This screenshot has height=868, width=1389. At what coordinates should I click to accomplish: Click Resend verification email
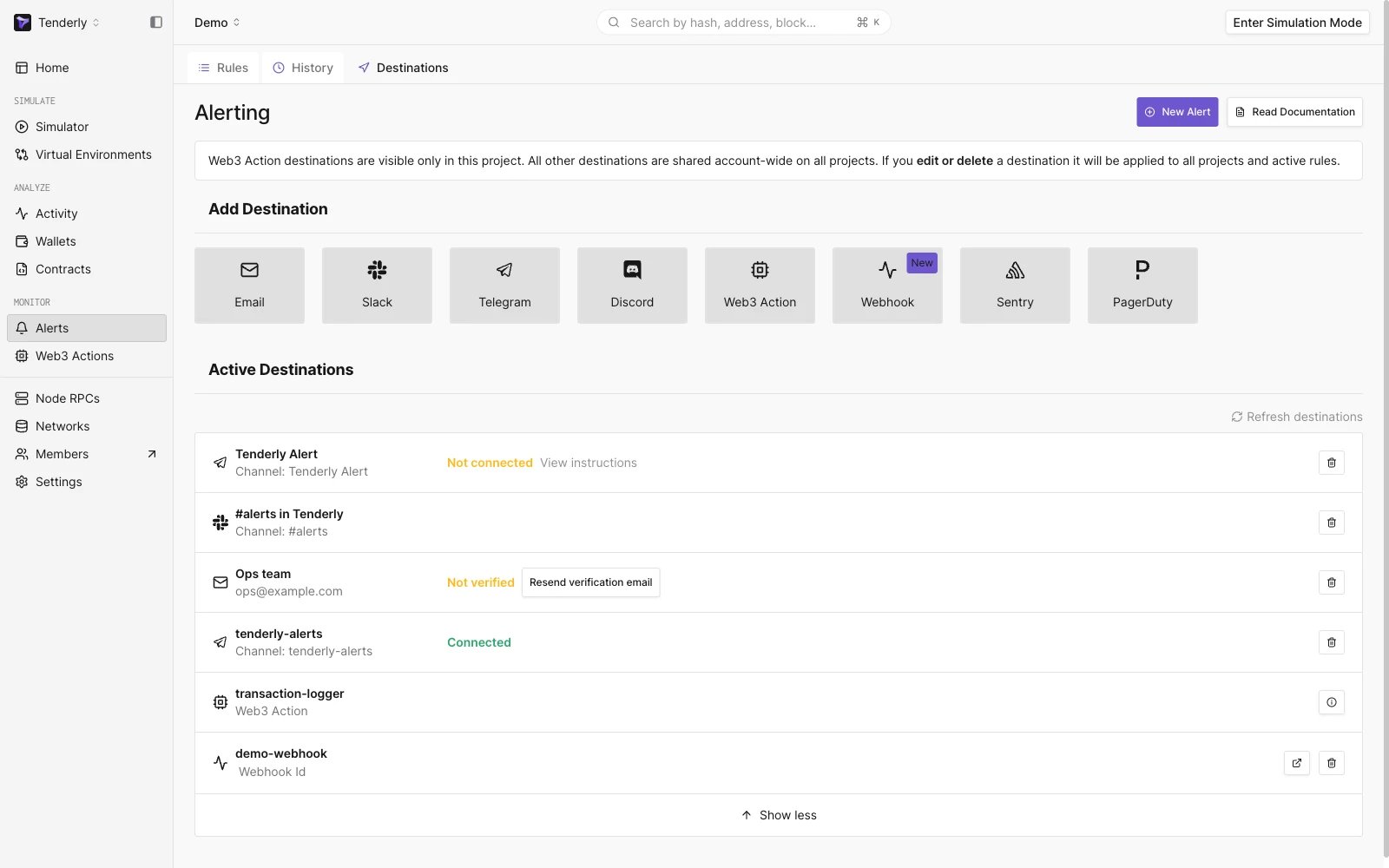(590, 582)
